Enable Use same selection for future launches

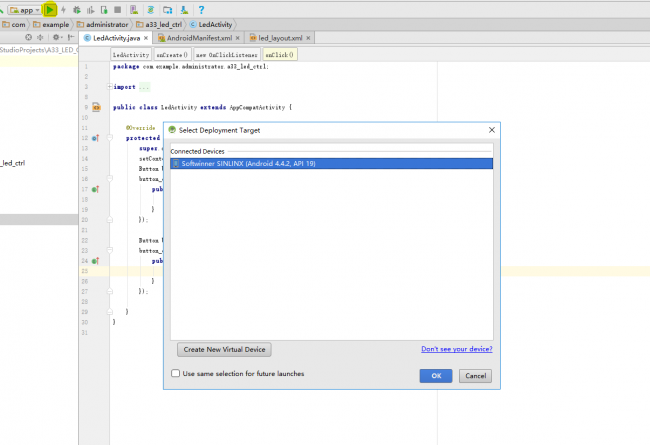[176, 373]
